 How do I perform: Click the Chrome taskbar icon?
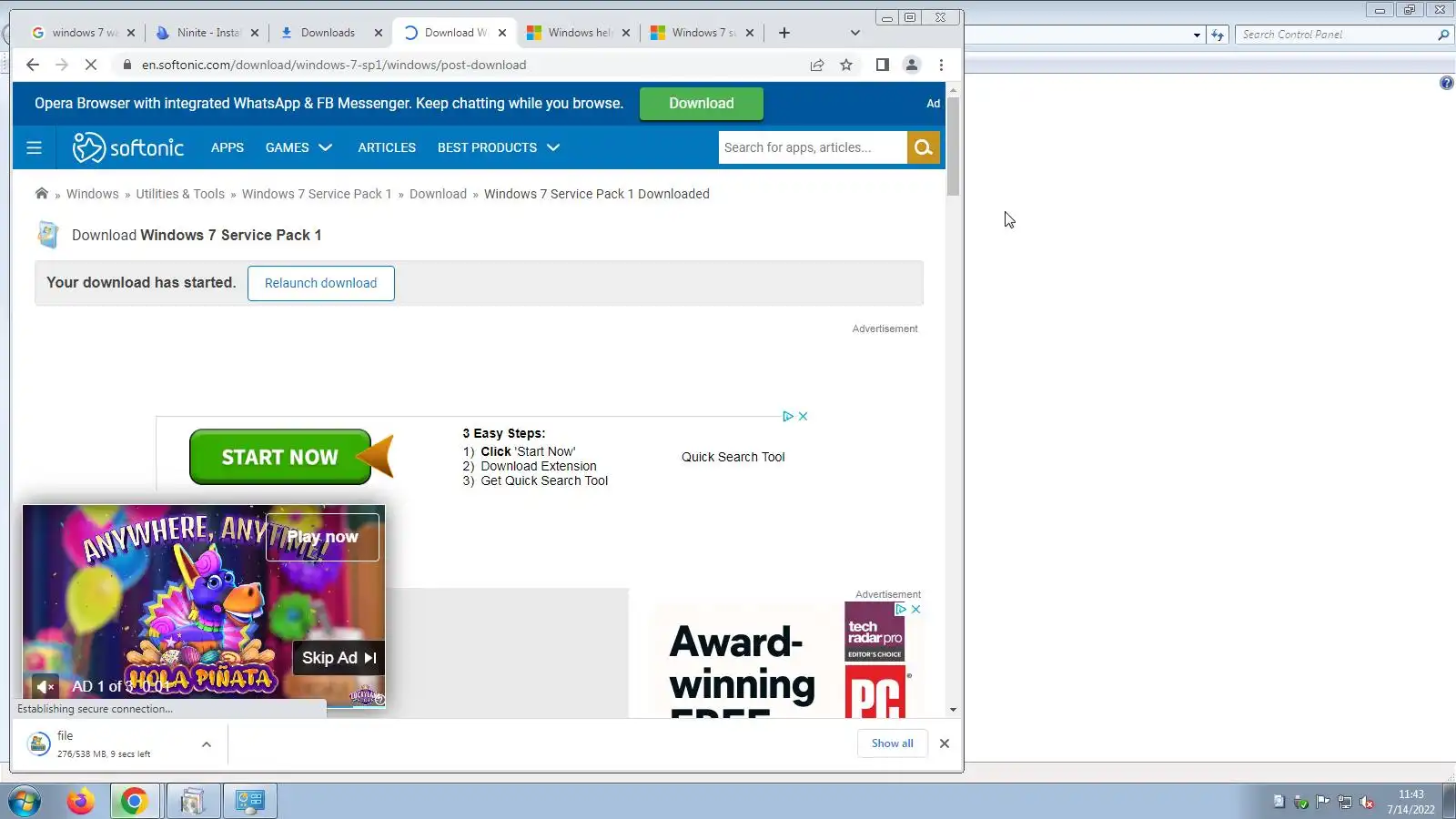pos(135,802)
